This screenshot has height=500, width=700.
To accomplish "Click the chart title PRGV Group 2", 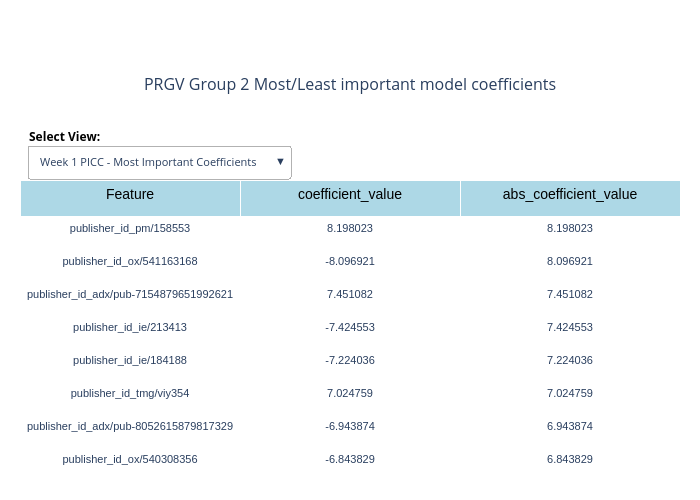I will (350, 84).
